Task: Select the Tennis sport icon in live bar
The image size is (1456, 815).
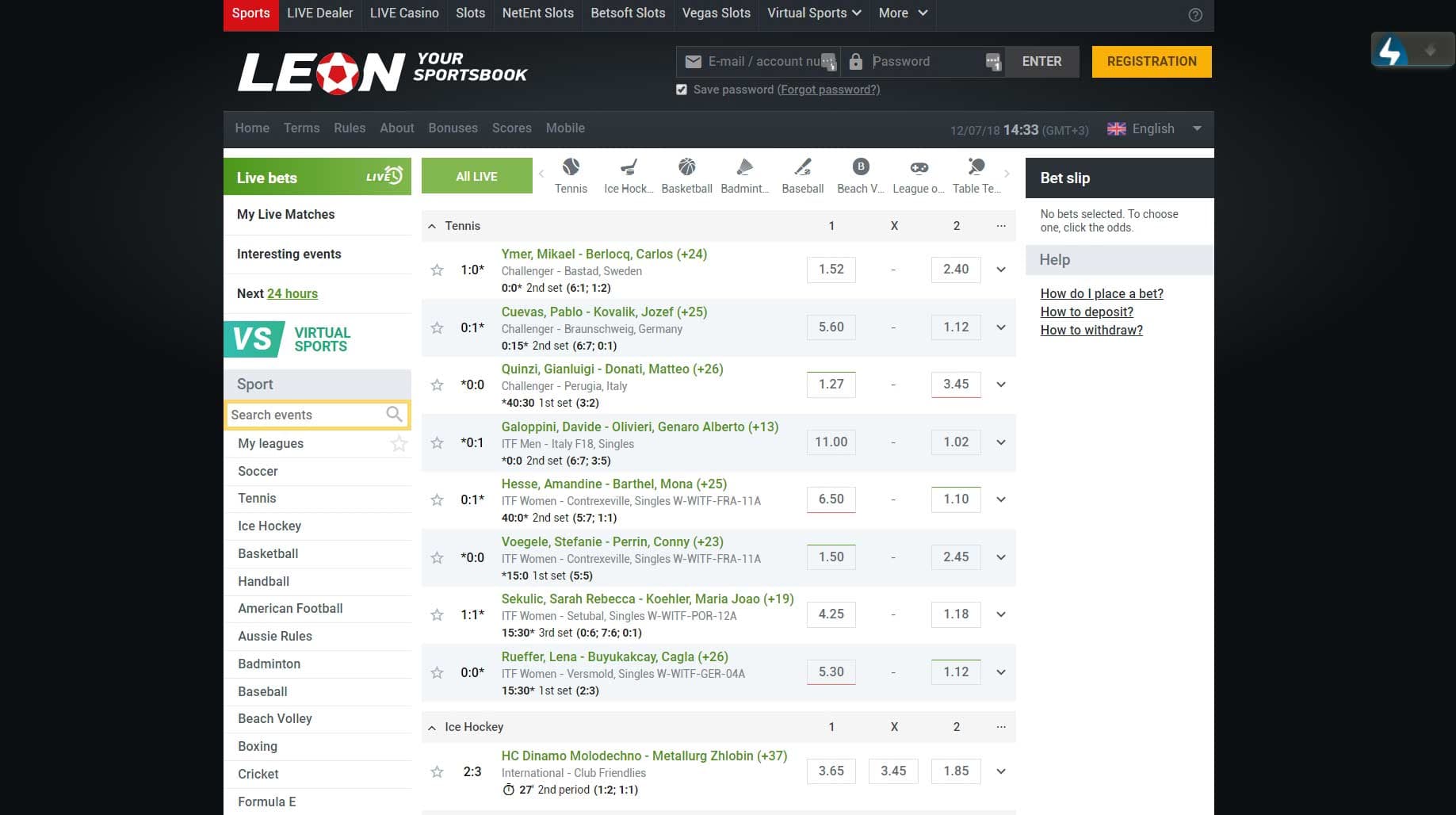Action: coord(571,168)
